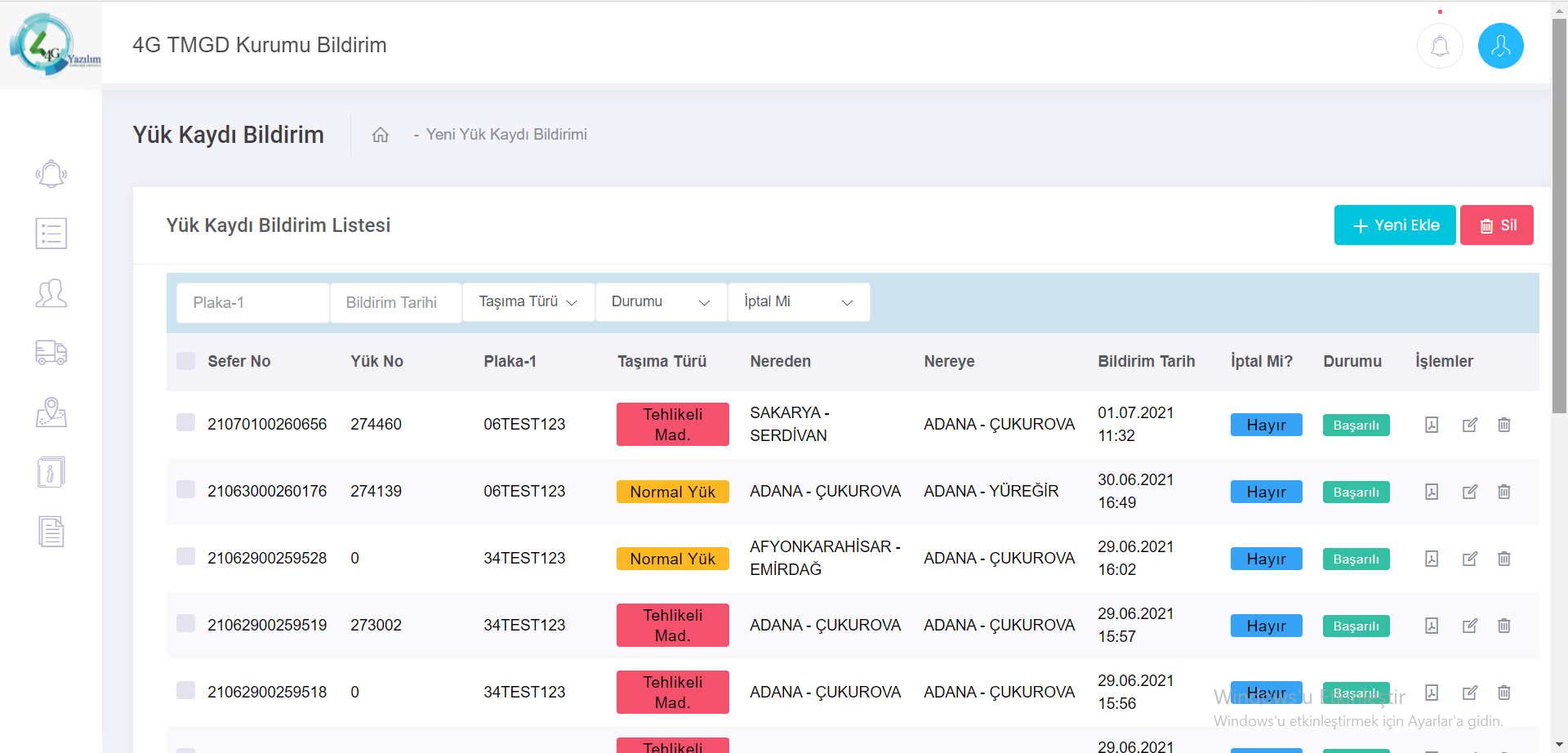
Task: Click Yük No cell 274460
Action: [376, 424]
